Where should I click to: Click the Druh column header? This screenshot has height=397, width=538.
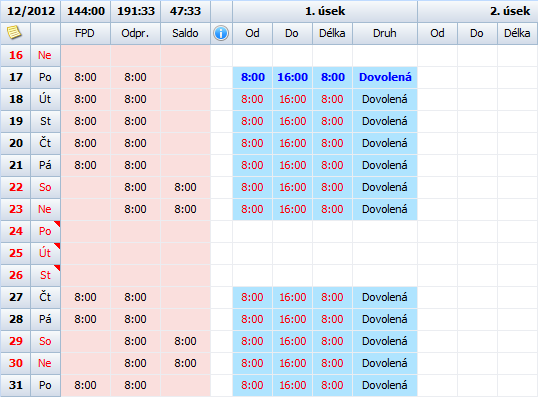[x=385, y=33]
